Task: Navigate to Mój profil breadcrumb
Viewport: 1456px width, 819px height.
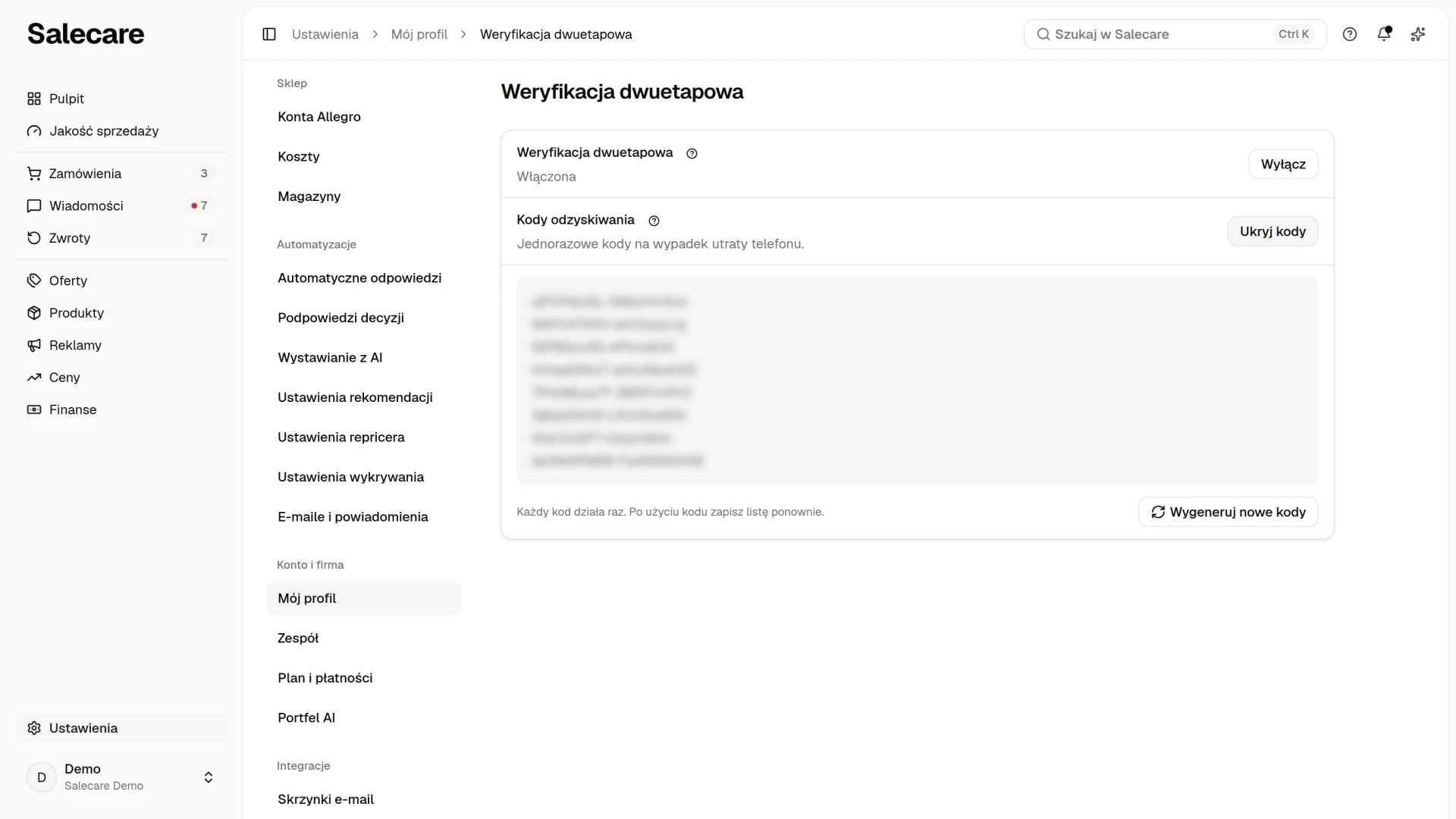Action: 419,34
